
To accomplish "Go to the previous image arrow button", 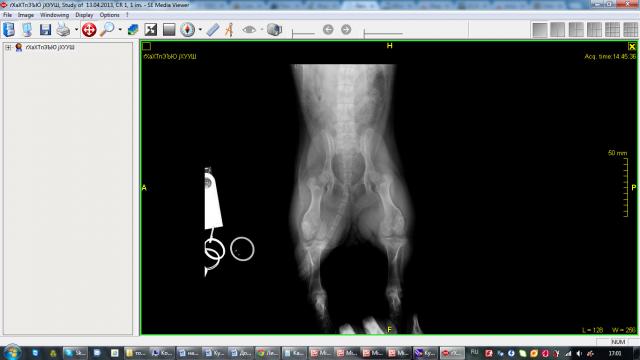I will [x=328, y=30].
